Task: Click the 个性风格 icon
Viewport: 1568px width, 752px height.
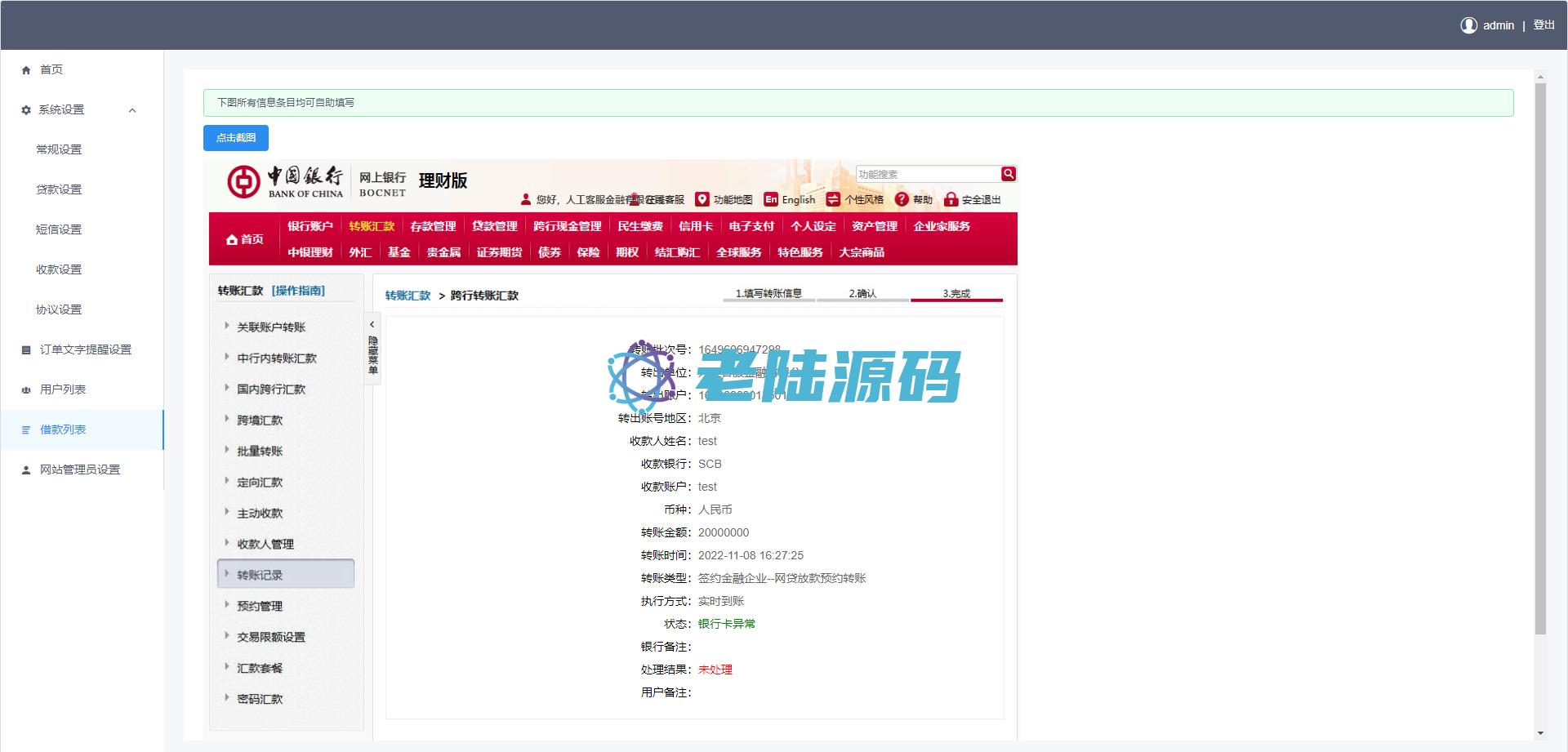Action: tap(833, 199)
